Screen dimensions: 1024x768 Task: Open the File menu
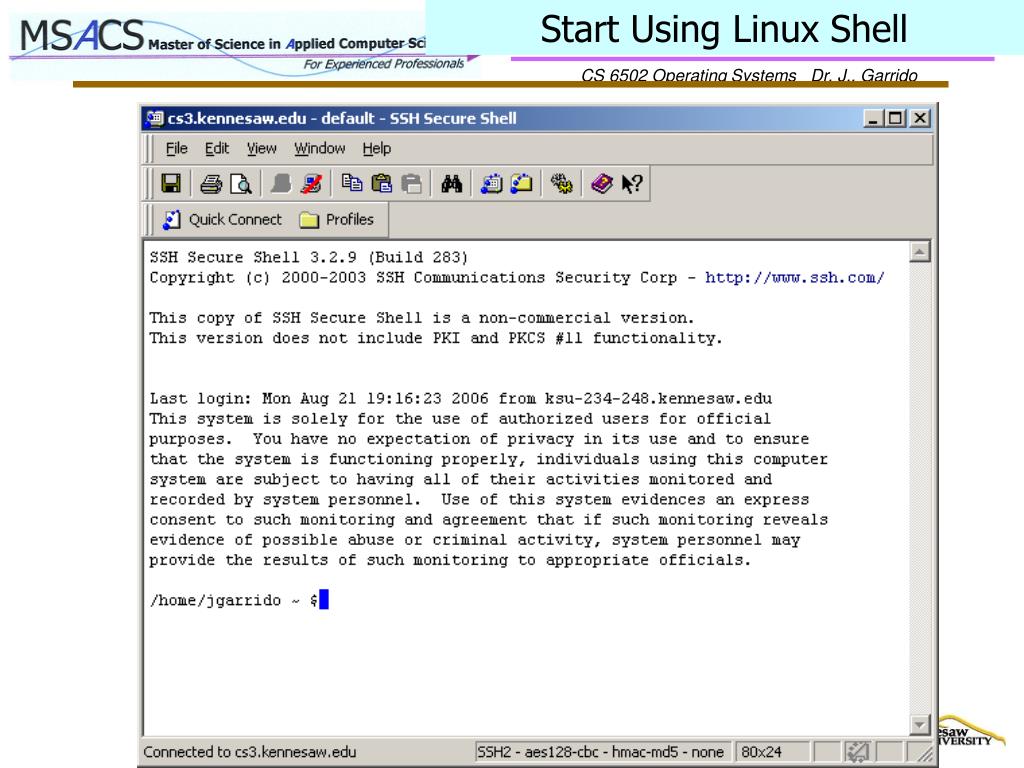[x=176, y=149]
